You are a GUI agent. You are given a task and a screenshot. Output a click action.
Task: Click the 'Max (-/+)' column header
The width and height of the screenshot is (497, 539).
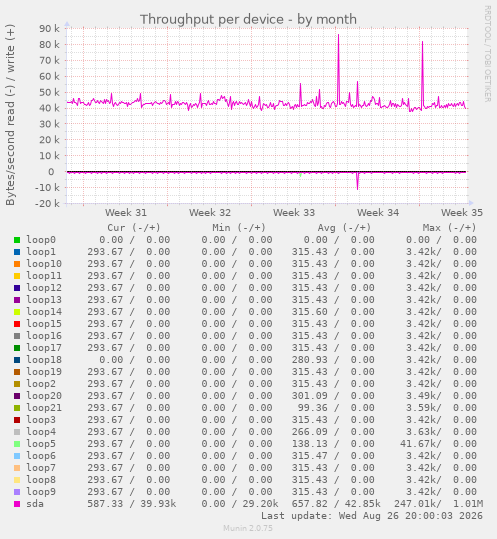[449, 228]
